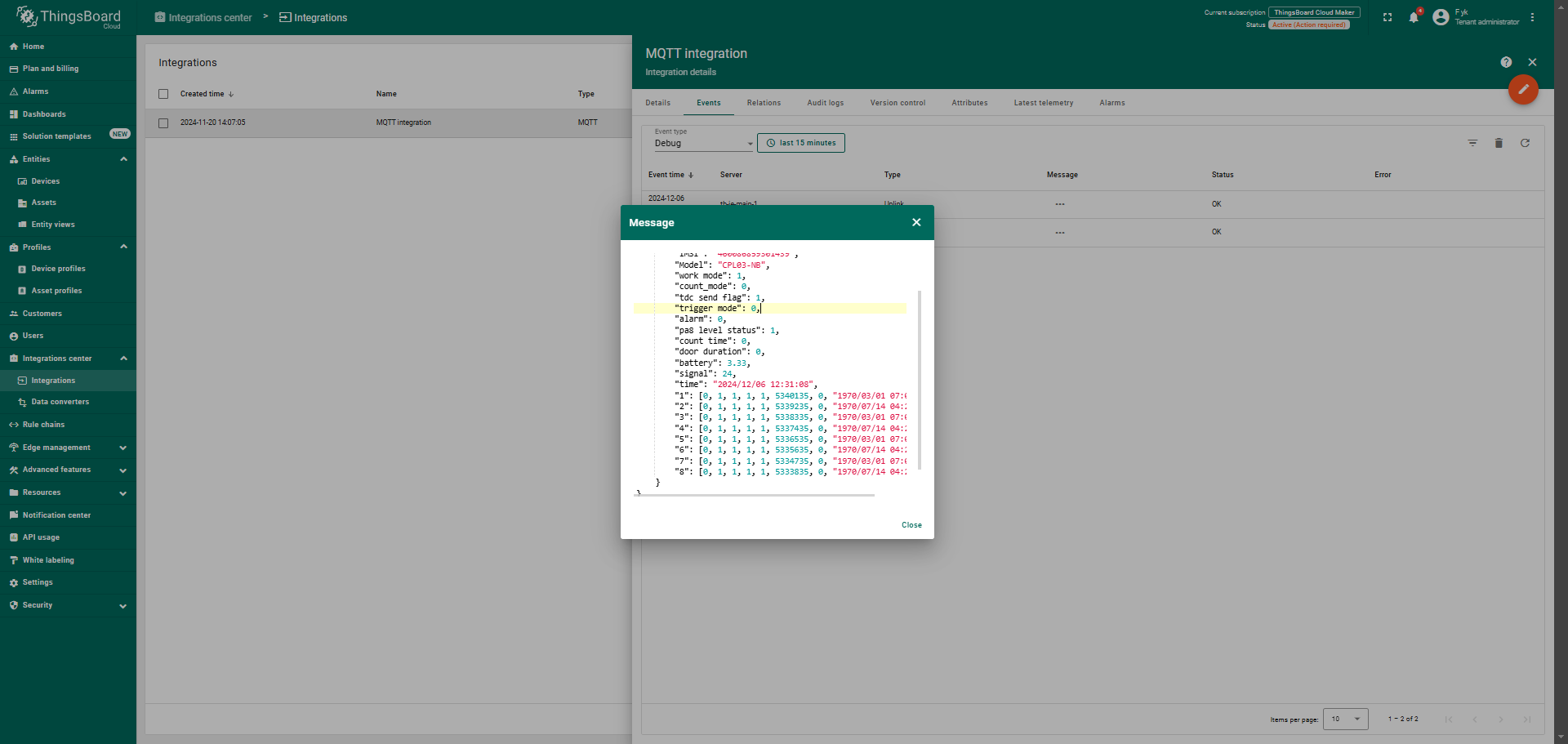Close the Message dialog with X icon
Viewport: 1568px width, 744px height.
[916, 222]
